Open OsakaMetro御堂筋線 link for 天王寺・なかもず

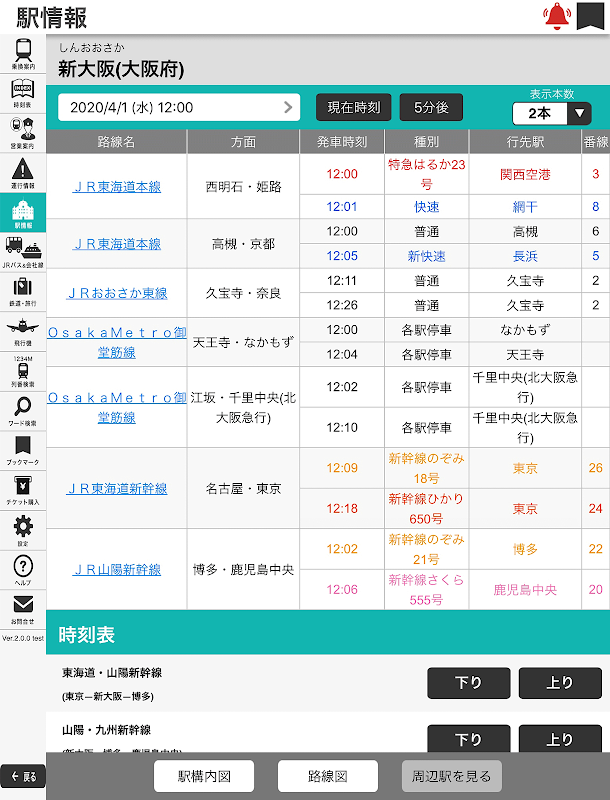point(117,342)
